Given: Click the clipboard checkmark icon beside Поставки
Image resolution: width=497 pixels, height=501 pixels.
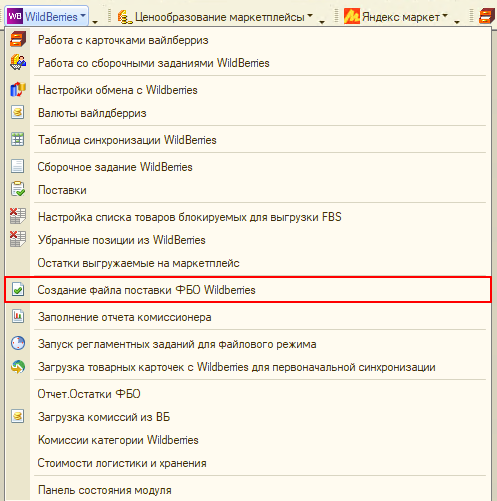Looking at the screenshot, I should pos(18,189).
